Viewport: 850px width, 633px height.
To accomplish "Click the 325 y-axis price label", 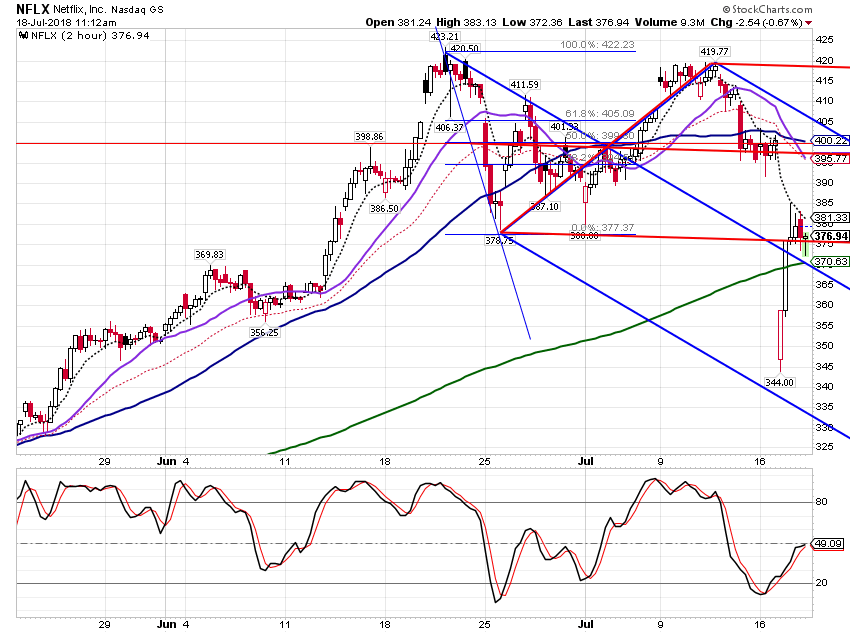I will pyautogui.click(x=825, y=447).
